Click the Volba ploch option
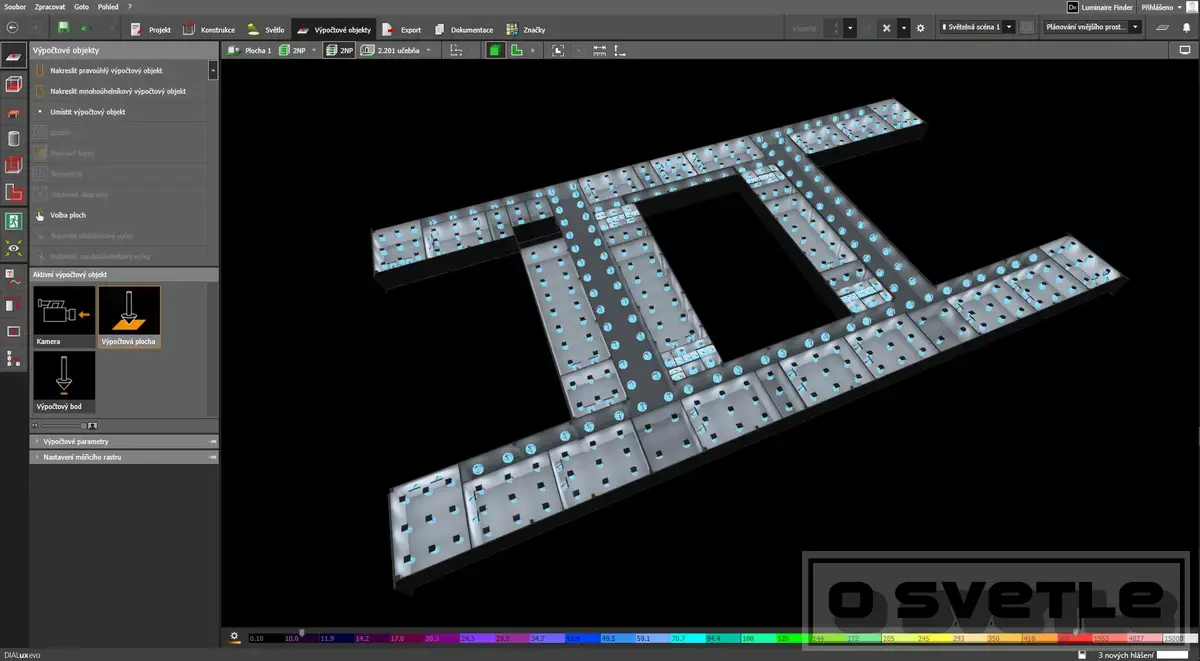Image resolution: width=1200 pixels, height=661 pixels. click(x=67, y=215)
